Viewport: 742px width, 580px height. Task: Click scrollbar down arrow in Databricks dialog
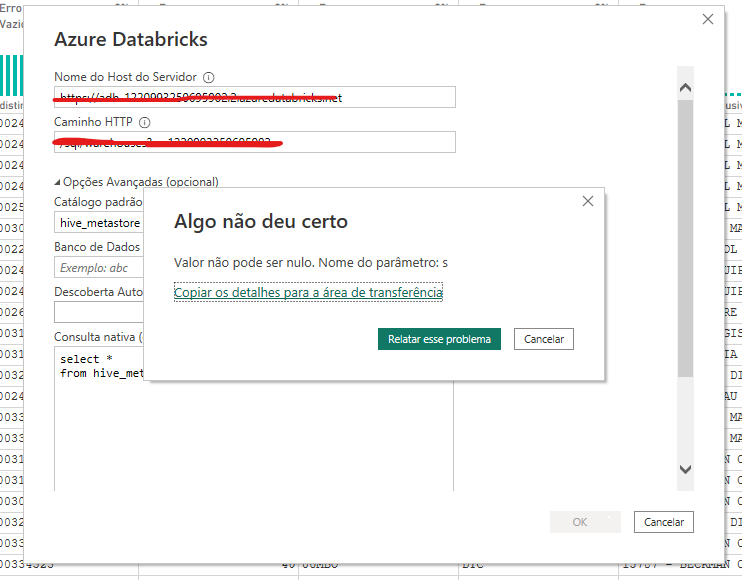click(685, 469)
